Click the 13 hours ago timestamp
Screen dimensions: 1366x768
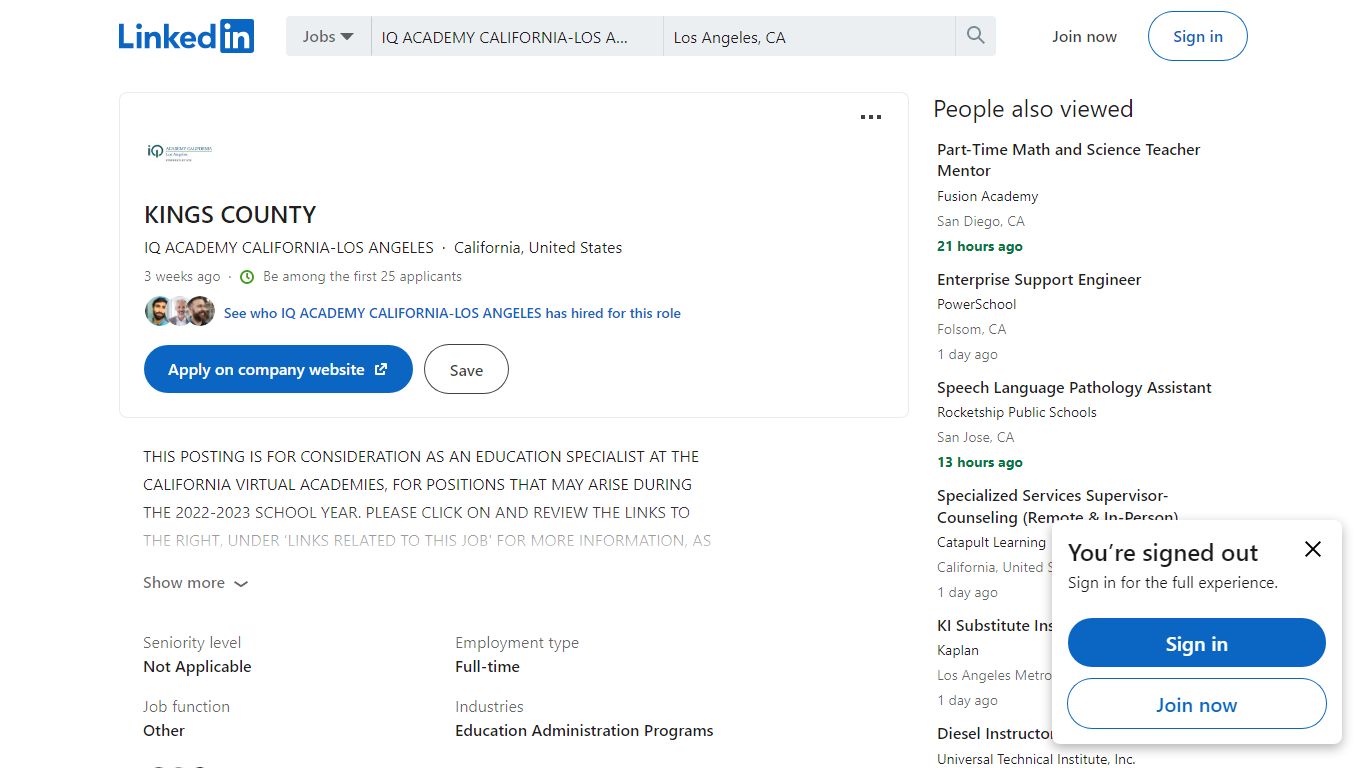pos(980,463)
